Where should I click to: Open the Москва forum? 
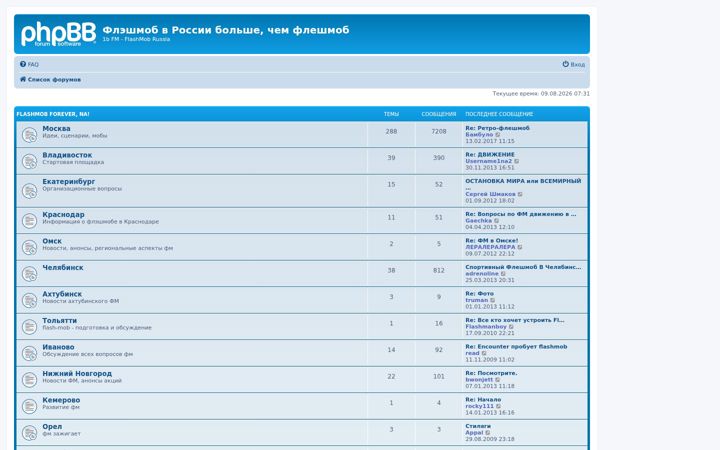56,129
